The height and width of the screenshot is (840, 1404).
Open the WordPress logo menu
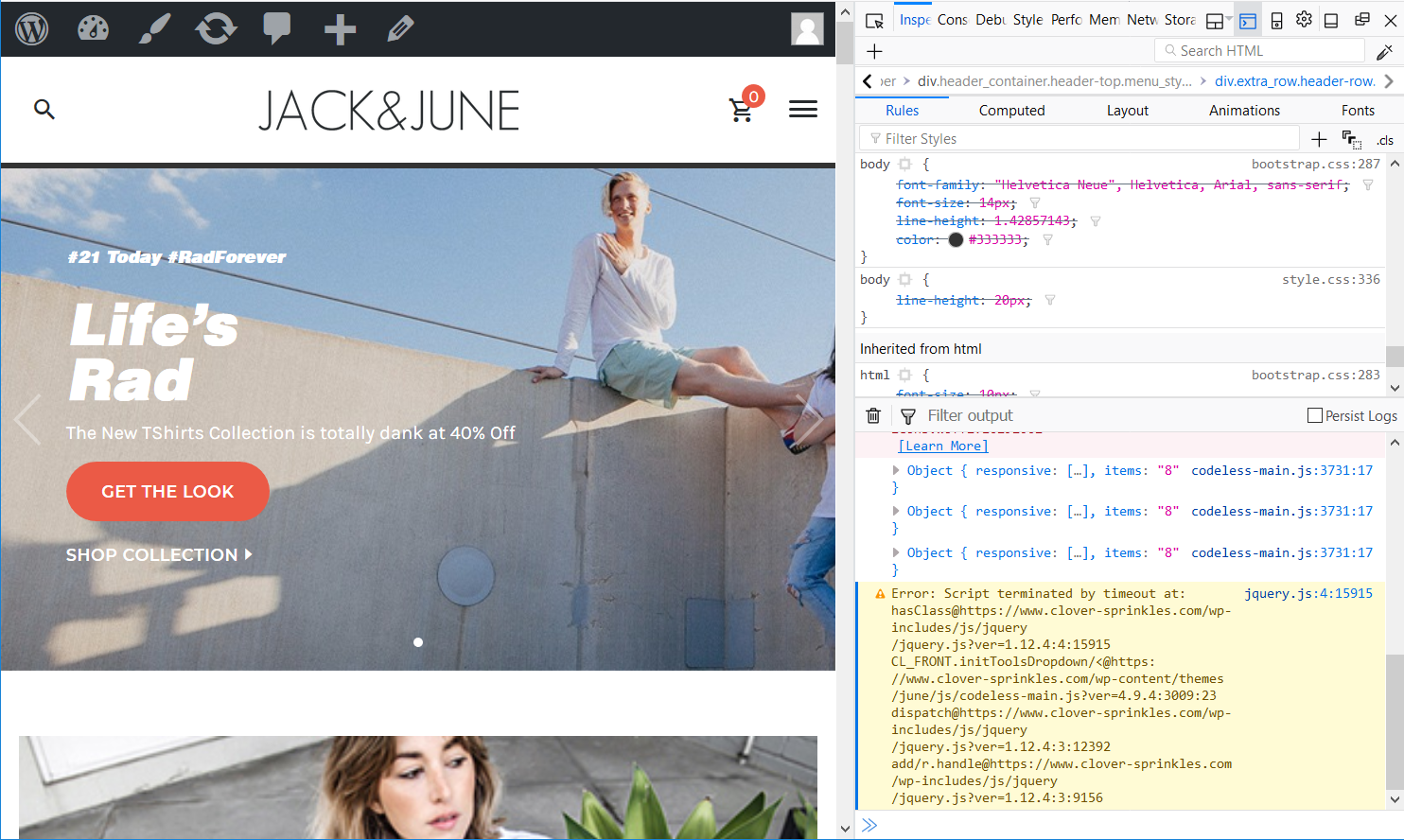click(x=32, y=29)
